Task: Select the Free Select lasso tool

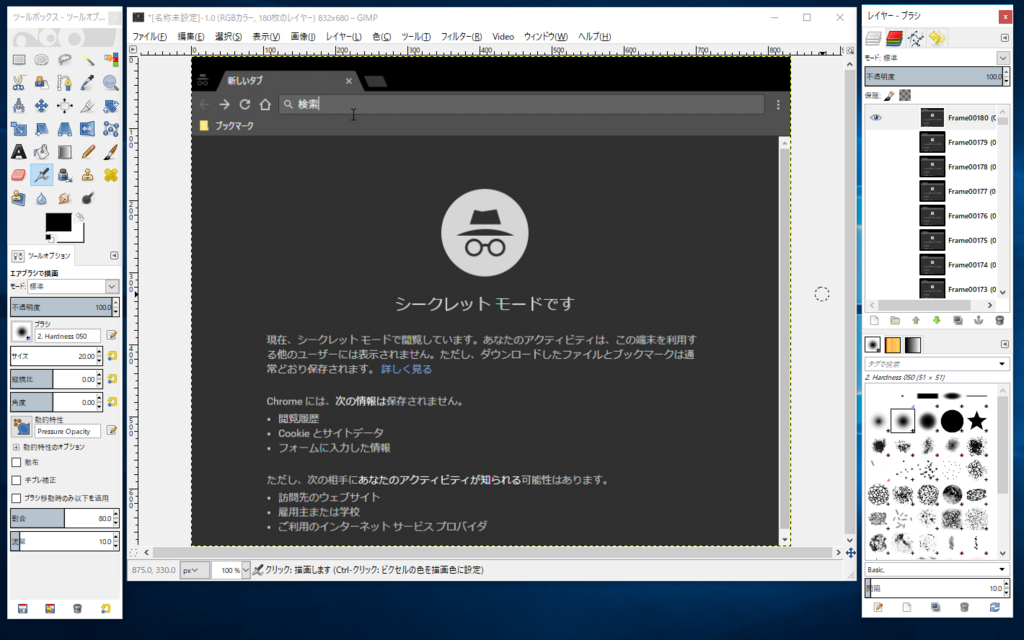Action: coord(65,60)
